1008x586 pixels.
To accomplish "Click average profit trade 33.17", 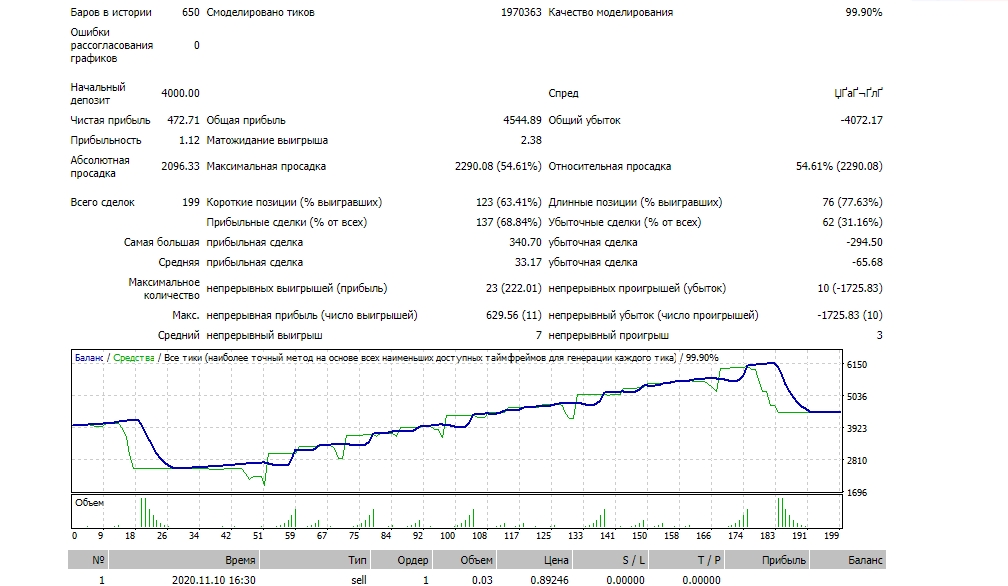I will click(x=528, y=262).
